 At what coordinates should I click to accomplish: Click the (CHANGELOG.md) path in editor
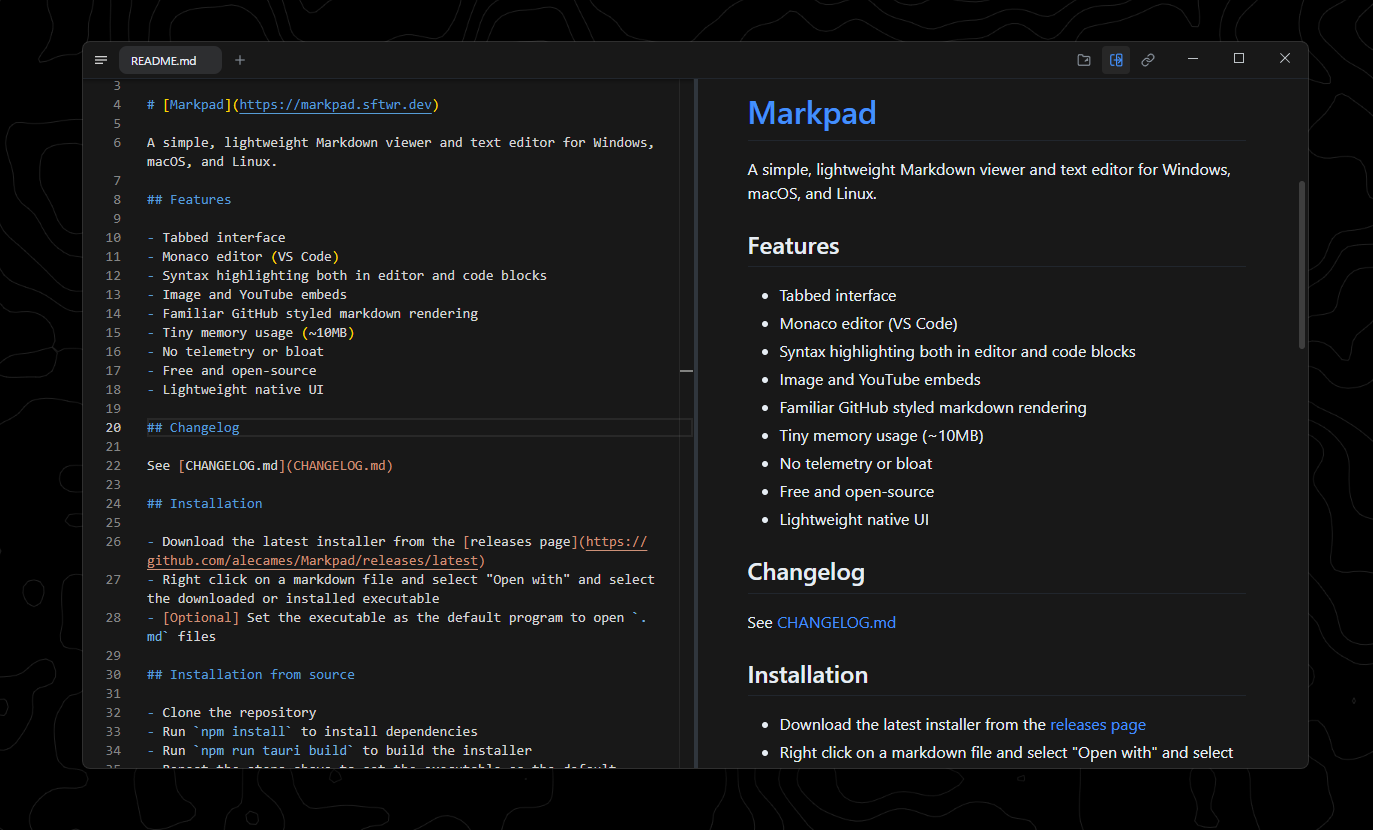pyautogui.click(x=339, y=465)
